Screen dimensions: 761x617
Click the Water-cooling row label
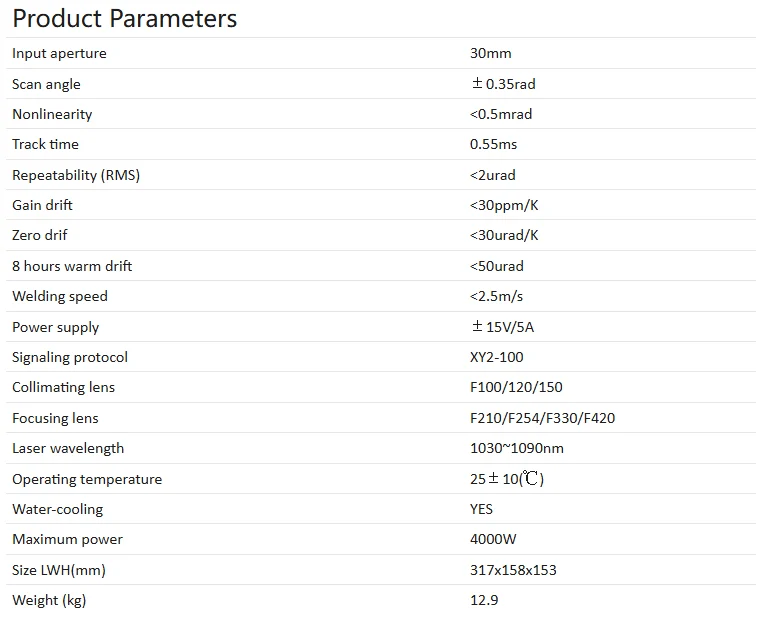[x=57, y=509]
